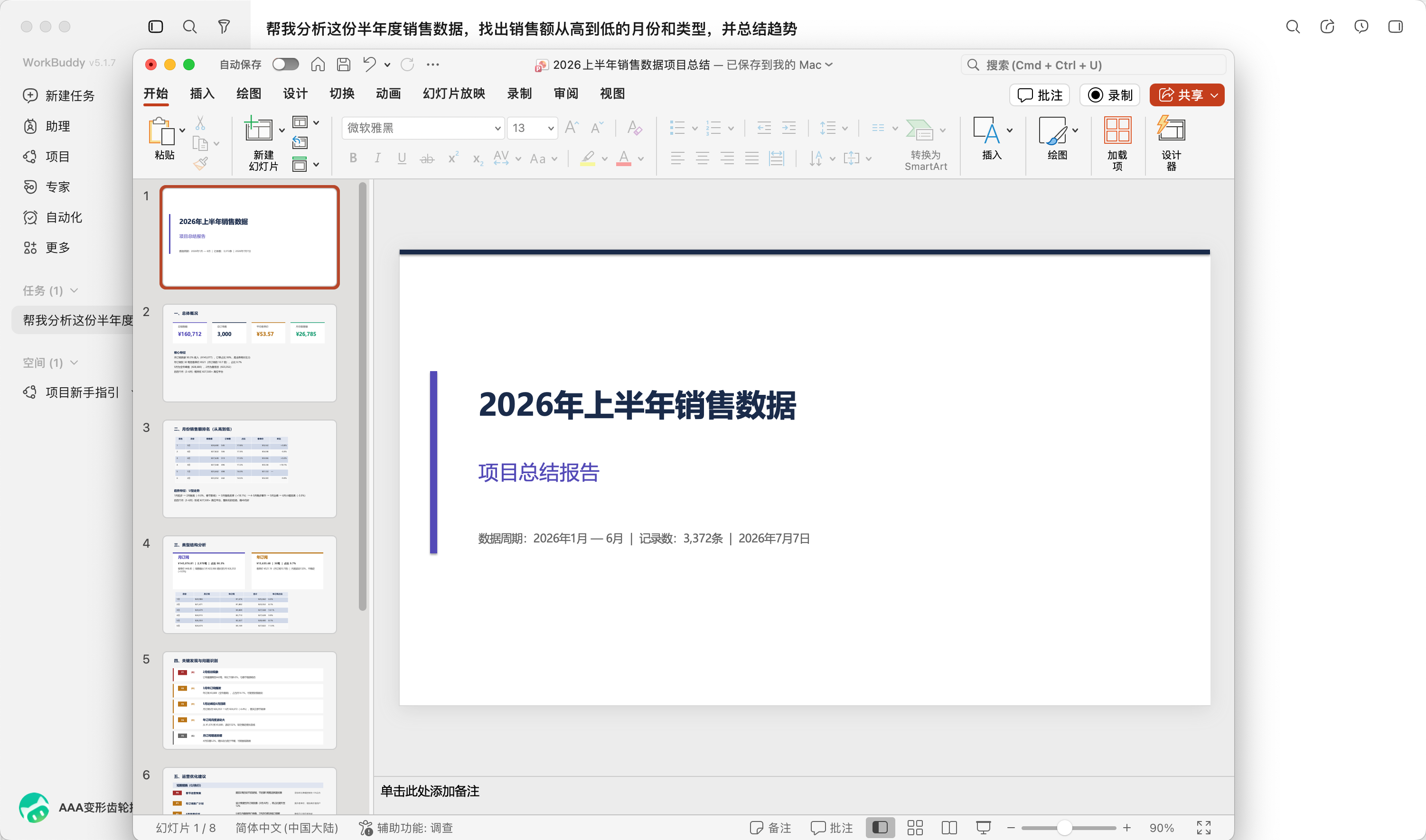Click the Reset slide icon

point(300,143)
